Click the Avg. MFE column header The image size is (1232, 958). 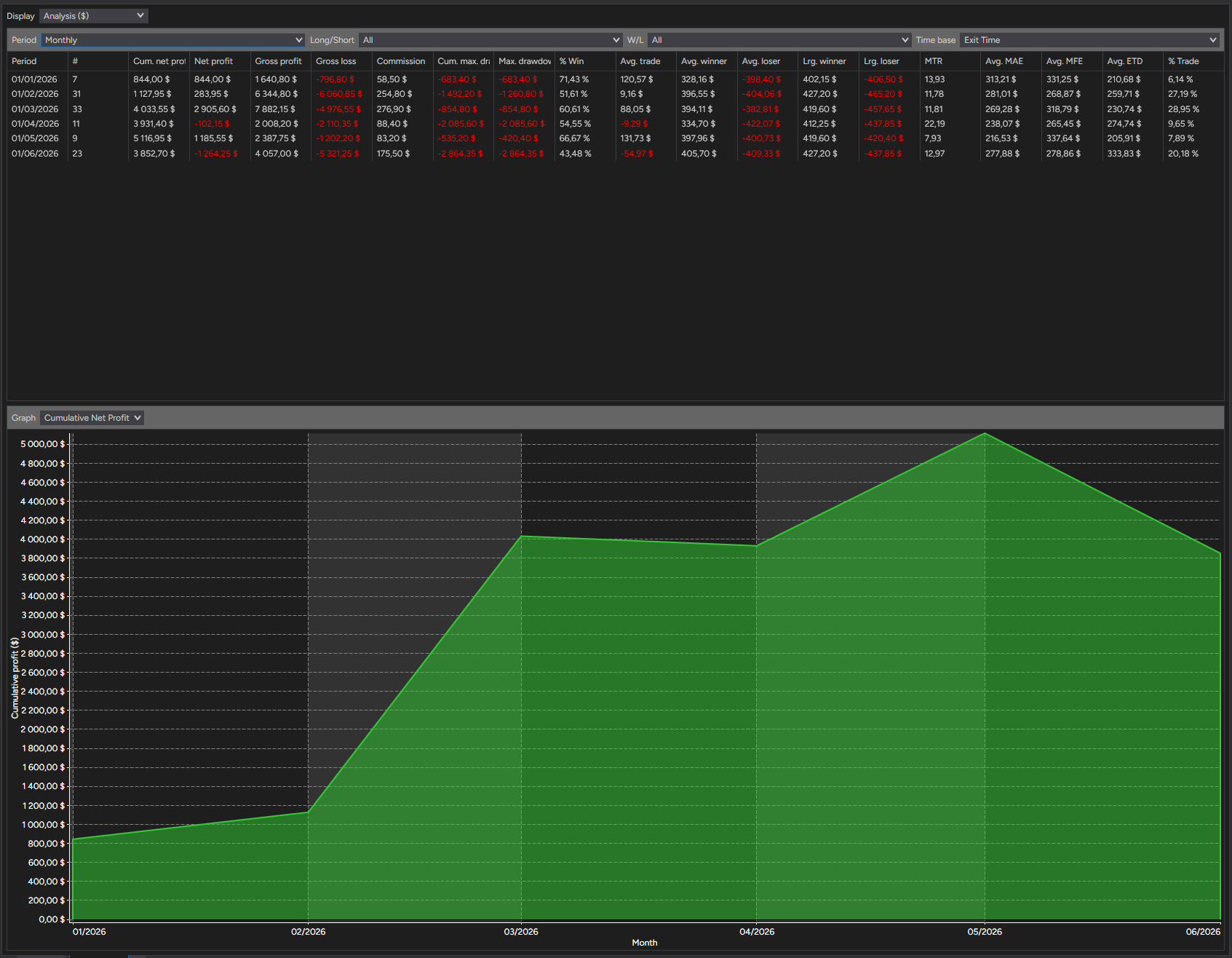tap(1072, 61)
